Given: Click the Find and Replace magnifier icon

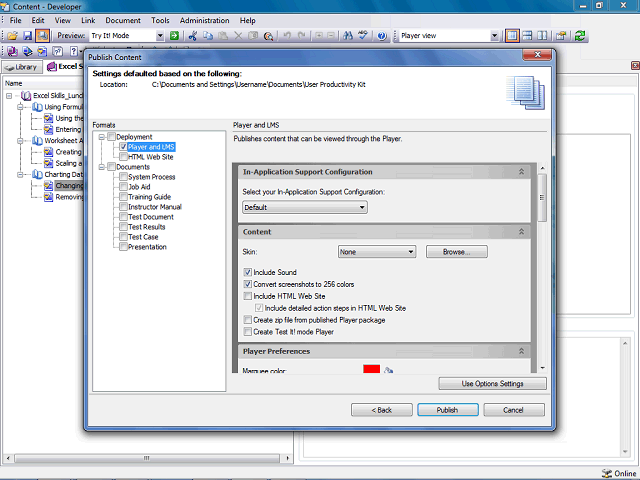Looking at the screenshot, I should click(x=268, y=36).
